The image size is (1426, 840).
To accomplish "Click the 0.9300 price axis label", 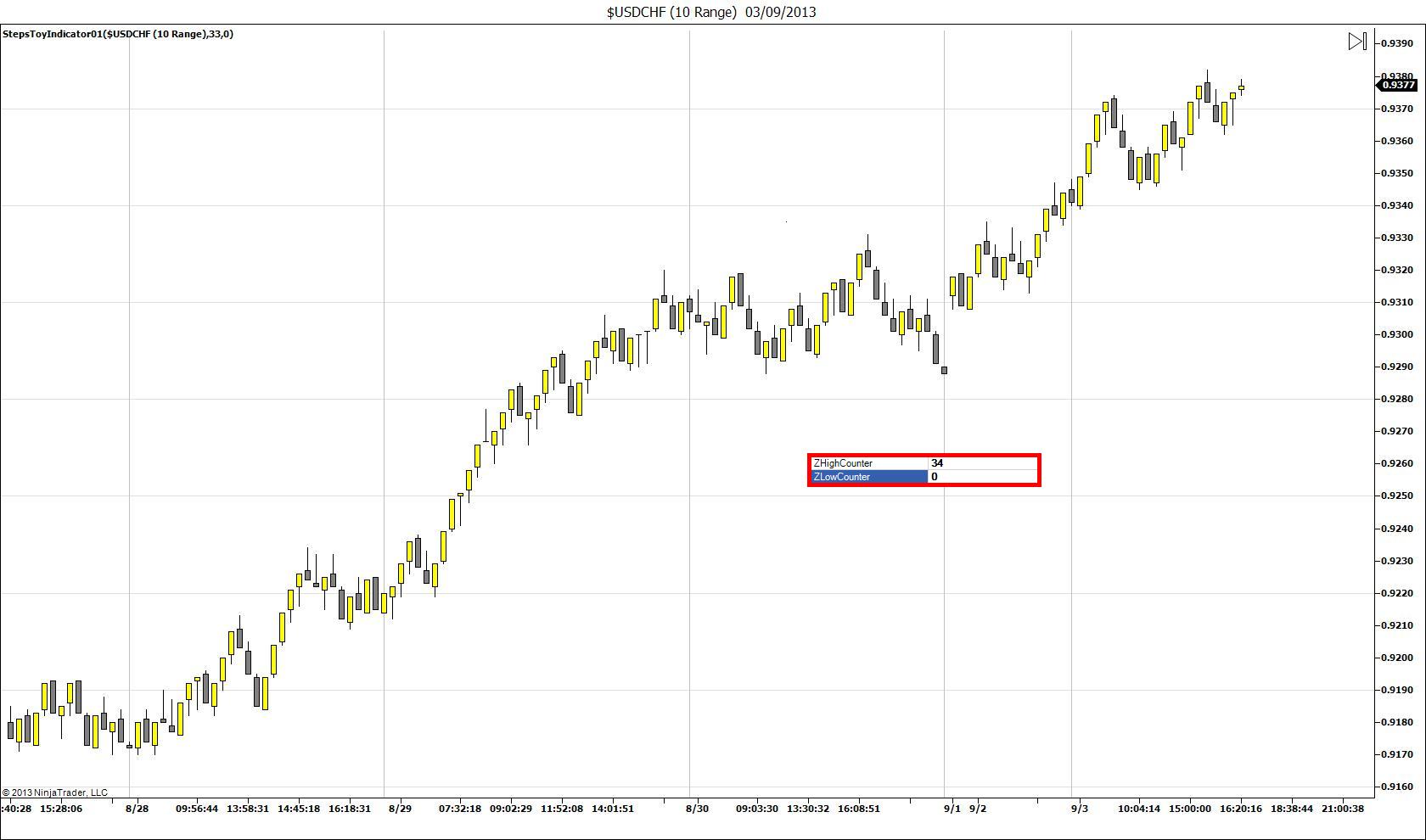I will click(1397, 334).
